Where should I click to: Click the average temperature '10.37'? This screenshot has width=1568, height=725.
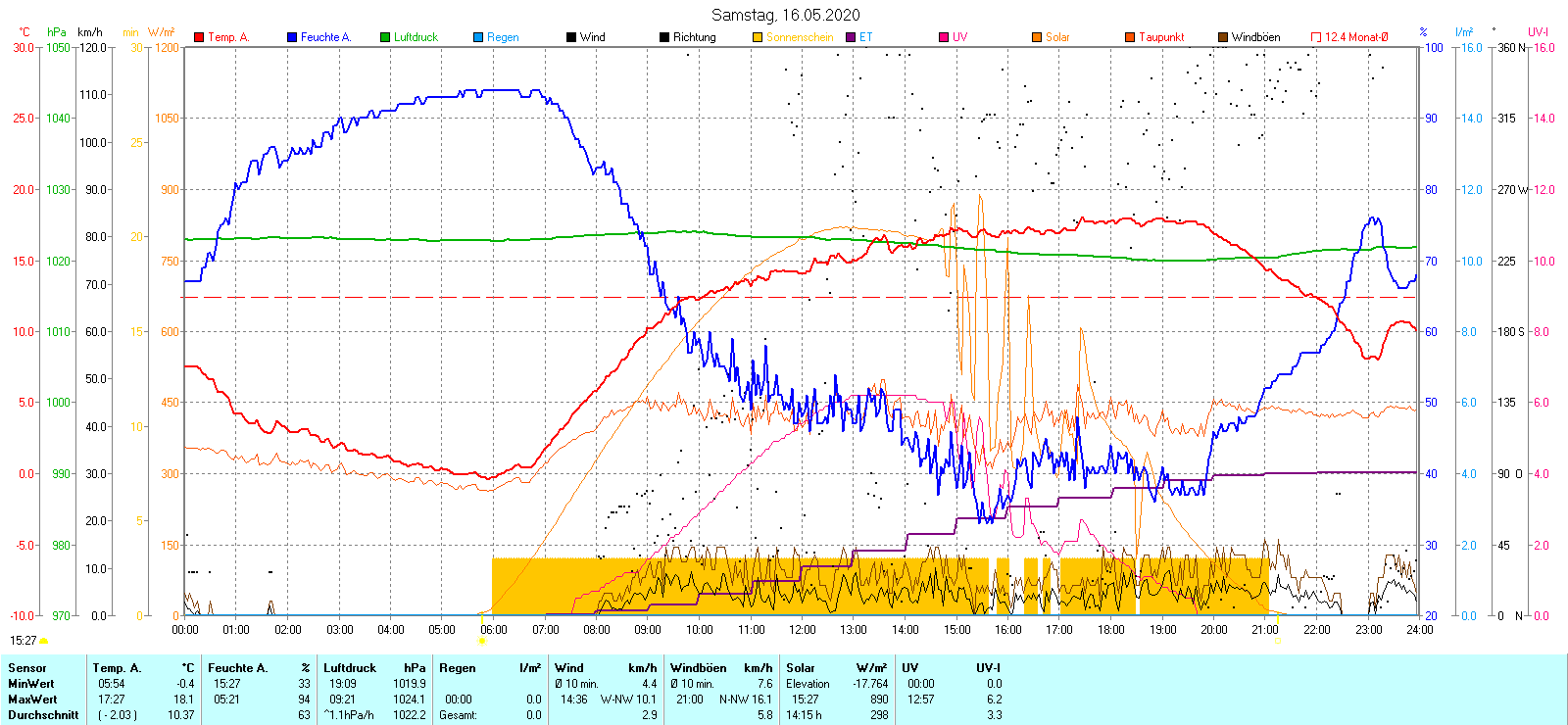pyautogui.click(x=181, y=715)
